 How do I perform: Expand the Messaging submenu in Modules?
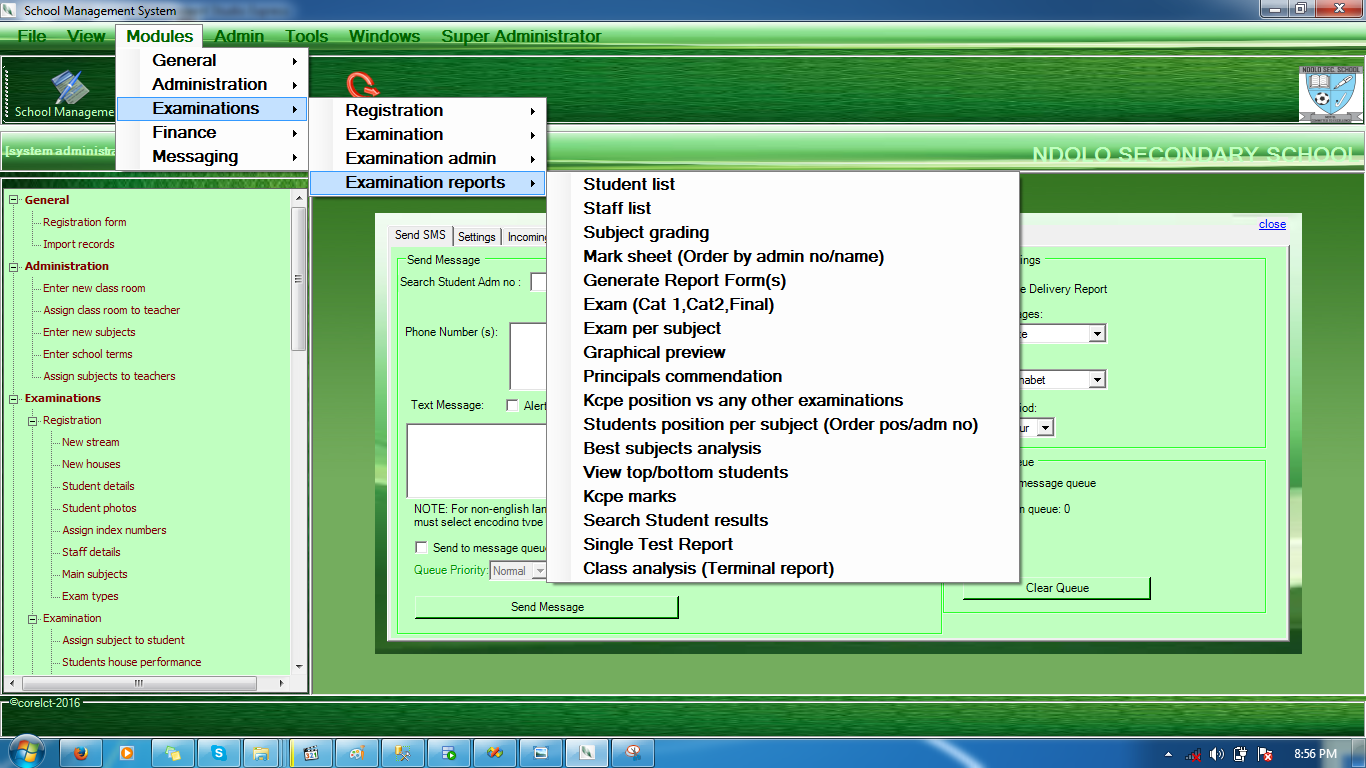[212, 156]
